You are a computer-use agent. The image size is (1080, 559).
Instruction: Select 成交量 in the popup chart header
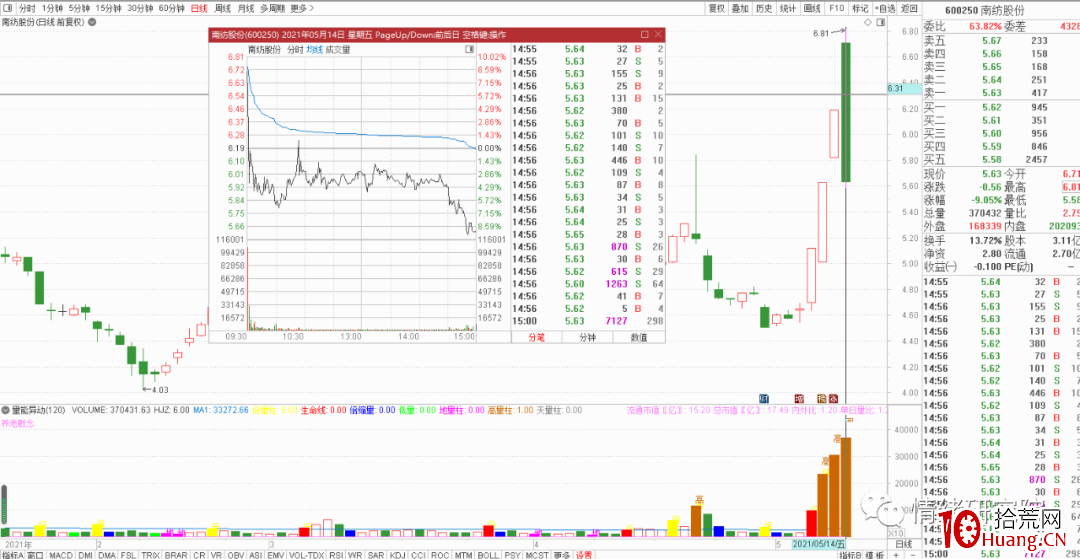coord(338,50)
